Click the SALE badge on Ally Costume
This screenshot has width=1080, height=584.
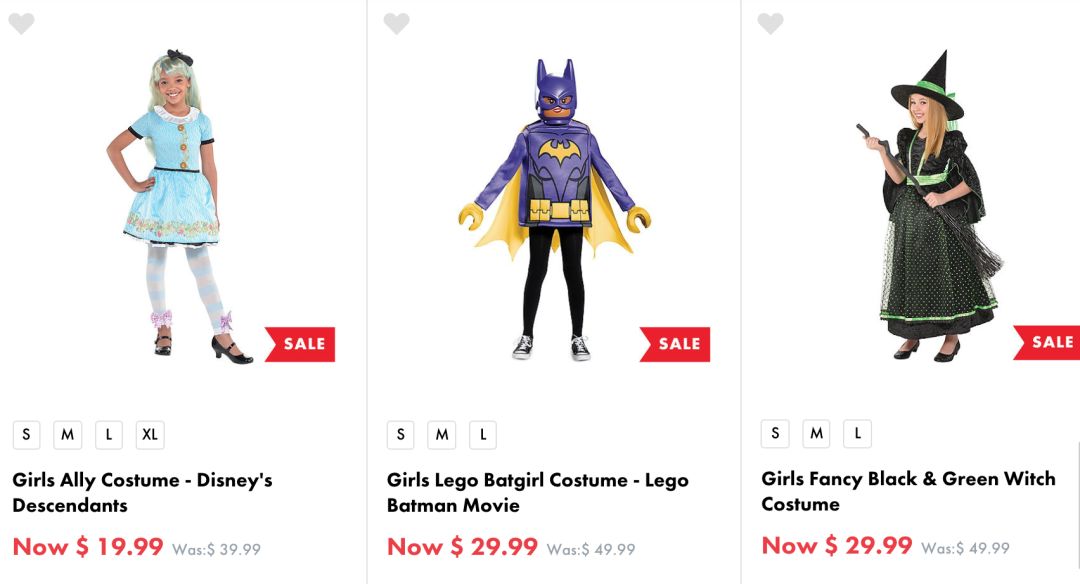(x=301, y=344)
